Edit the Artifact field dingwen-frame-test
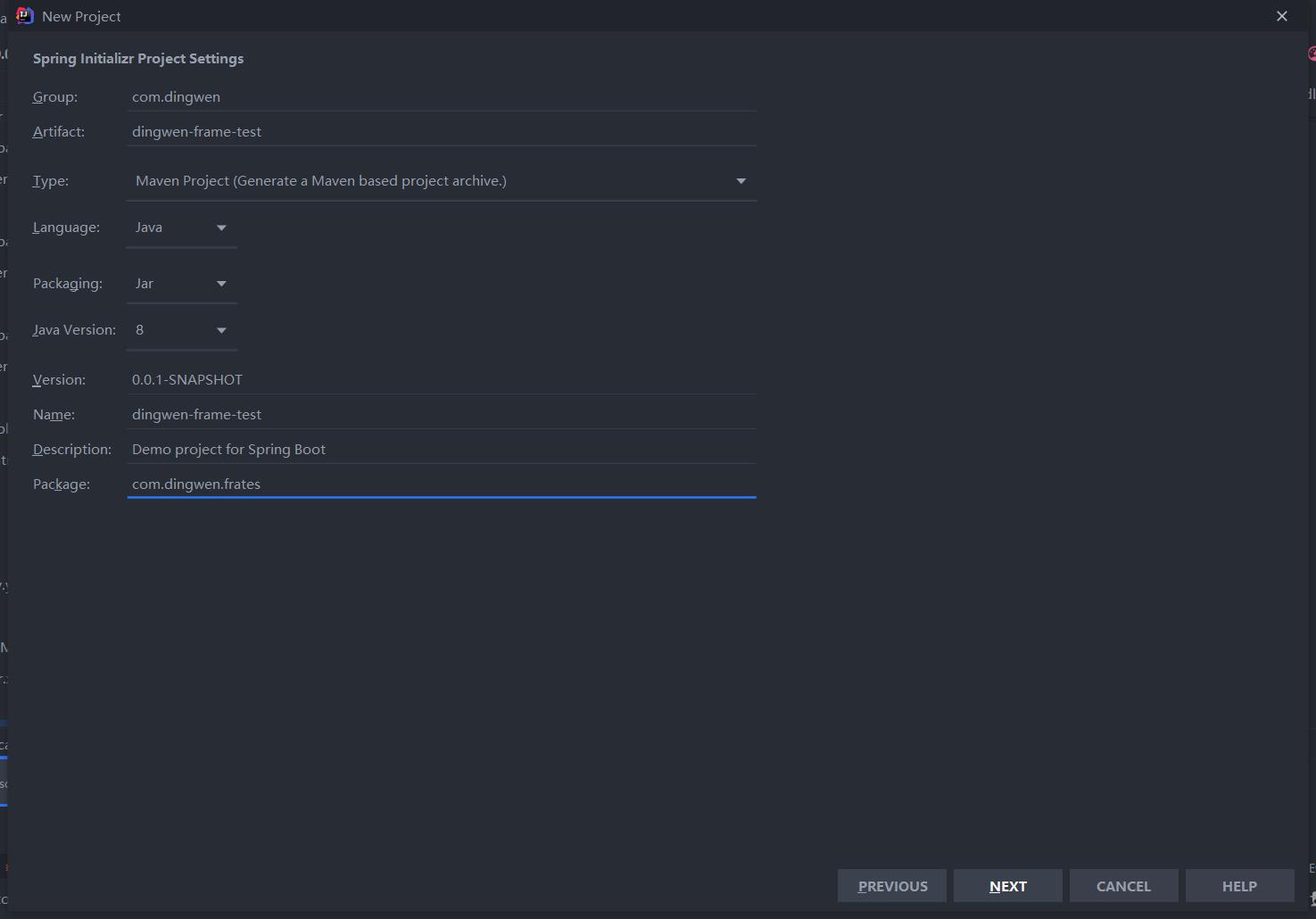The image size is (1316, 919). click(442, 131)
